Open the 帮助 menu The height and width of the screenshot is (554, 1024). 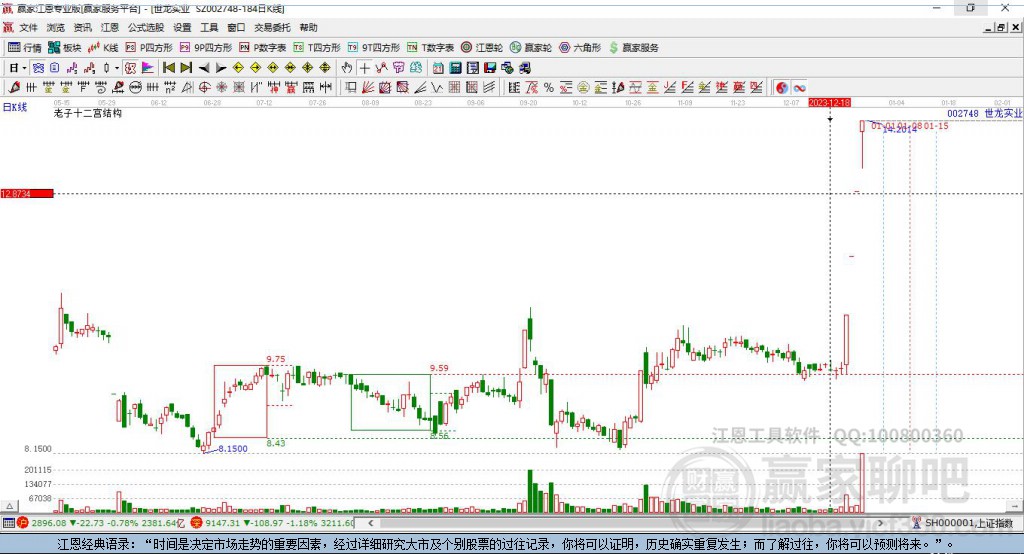pyautogui.click(x=308, y=27)
